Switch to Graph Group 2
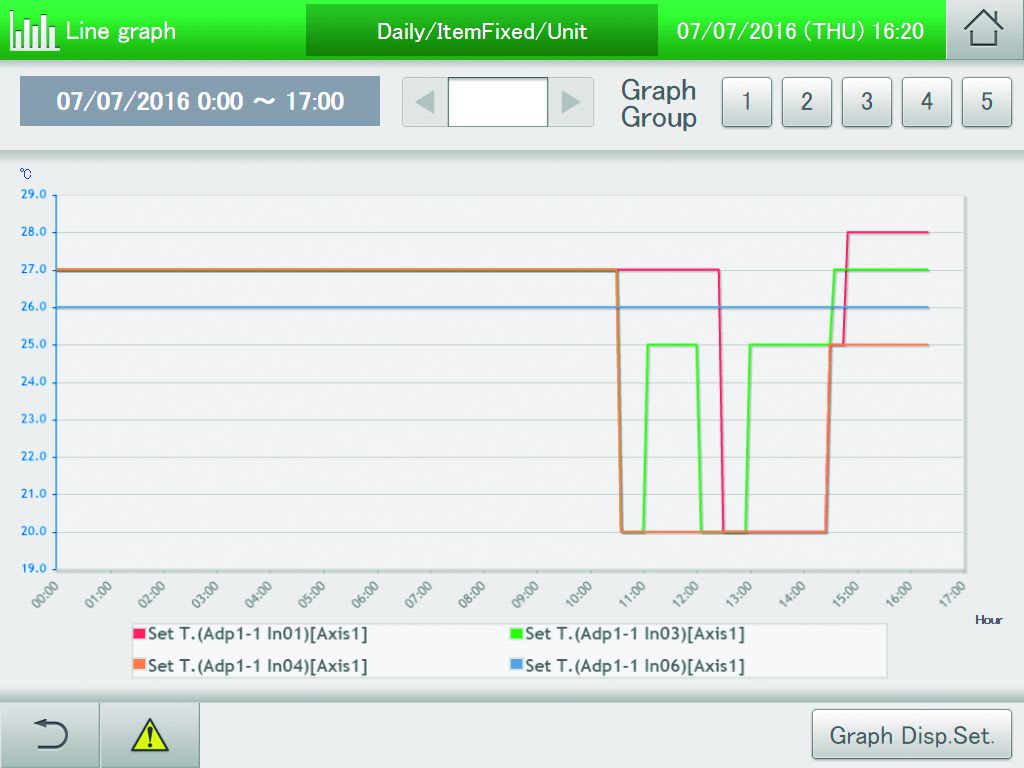The height and width of the screenshot is (768, 1024). (x=806, y=102)
